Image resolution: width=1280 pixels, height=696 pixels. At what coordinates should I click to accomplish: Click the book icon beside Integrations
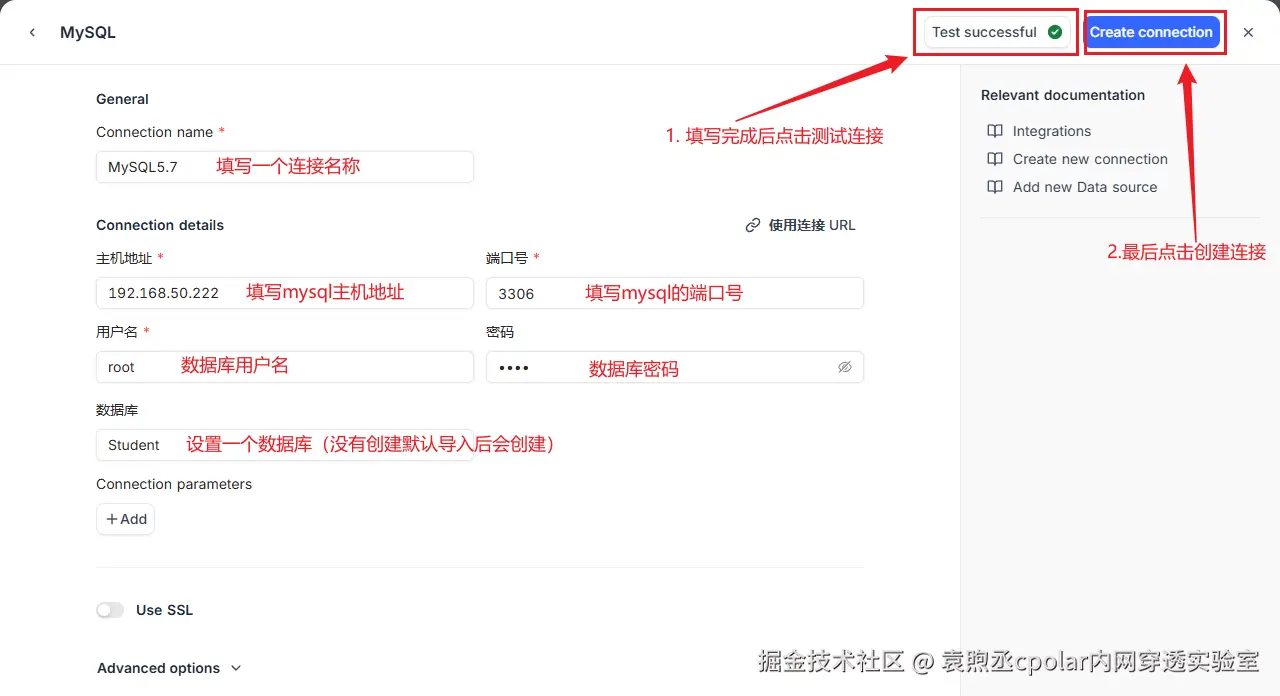(995, 131)
